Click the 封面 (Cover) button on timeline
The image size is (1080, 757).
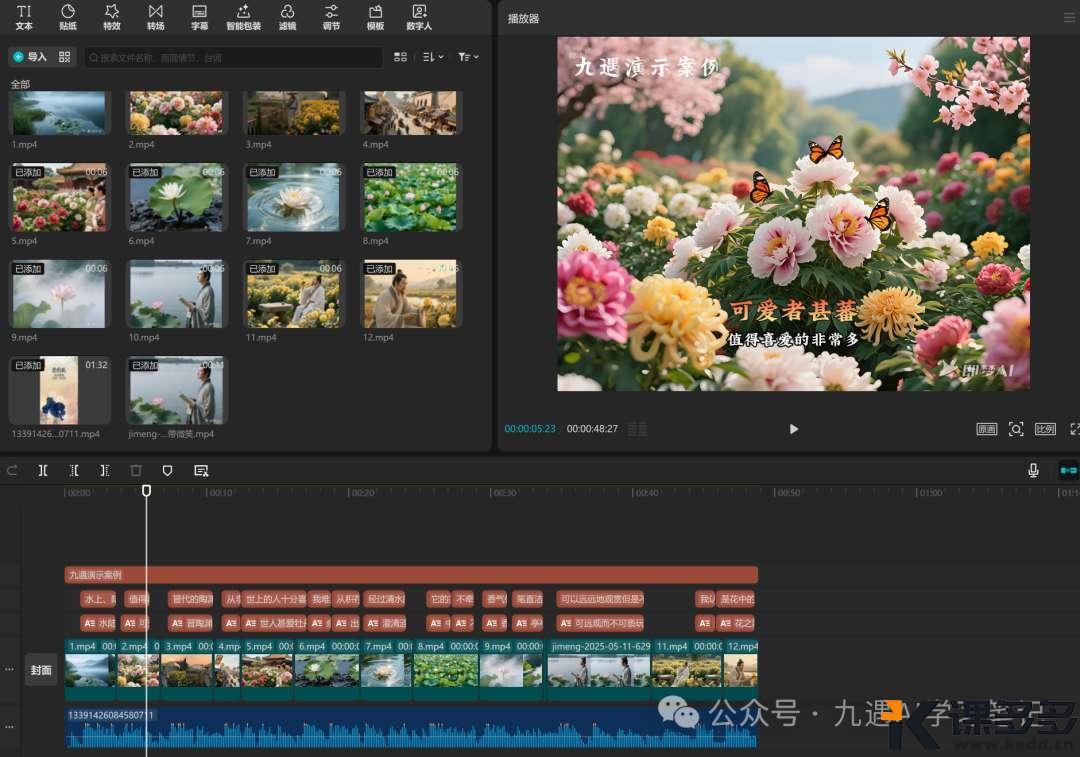(x=41, y=670)
